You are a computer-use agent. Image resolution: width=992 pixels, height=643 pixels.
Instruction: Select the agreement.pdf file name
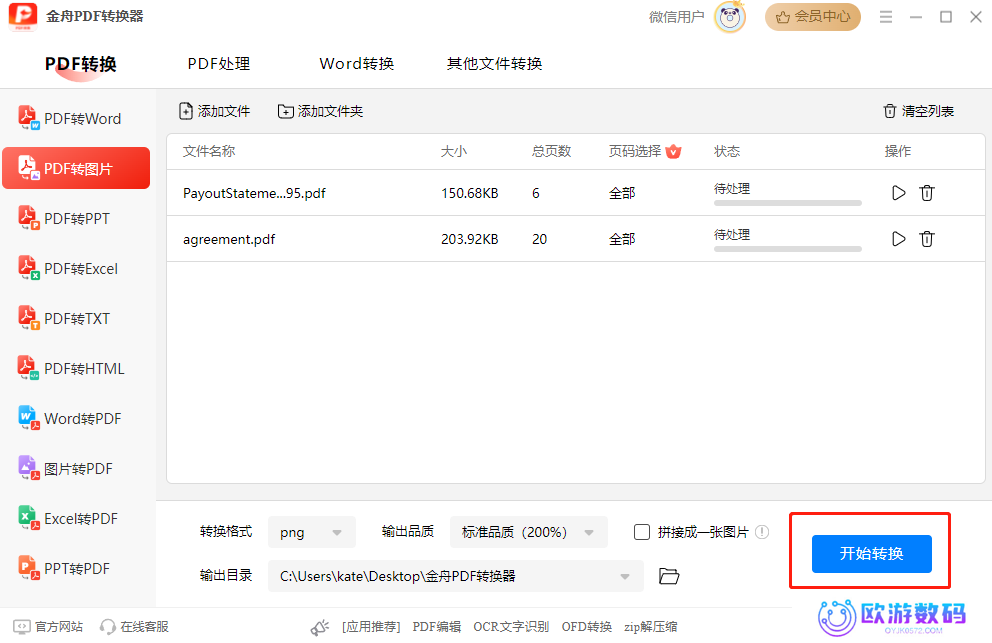coord(229,239)
